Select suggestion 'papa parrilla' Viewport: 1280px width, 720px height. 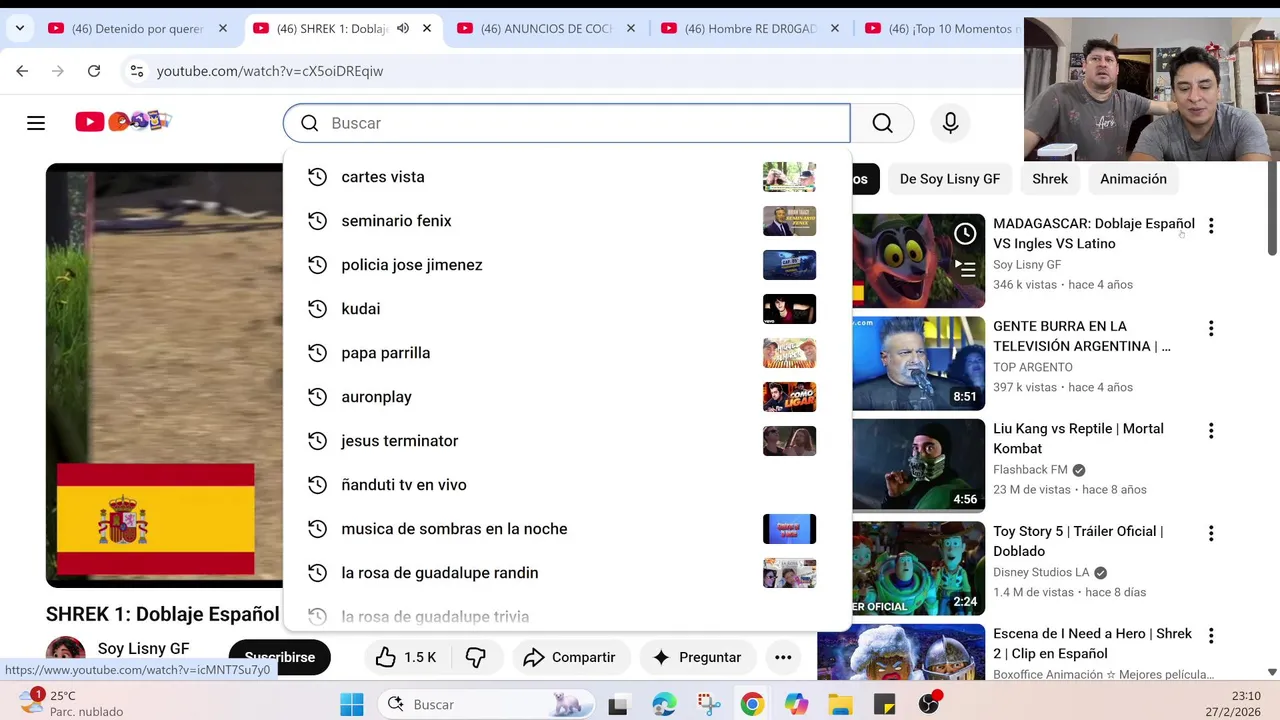tap(567, 353)
